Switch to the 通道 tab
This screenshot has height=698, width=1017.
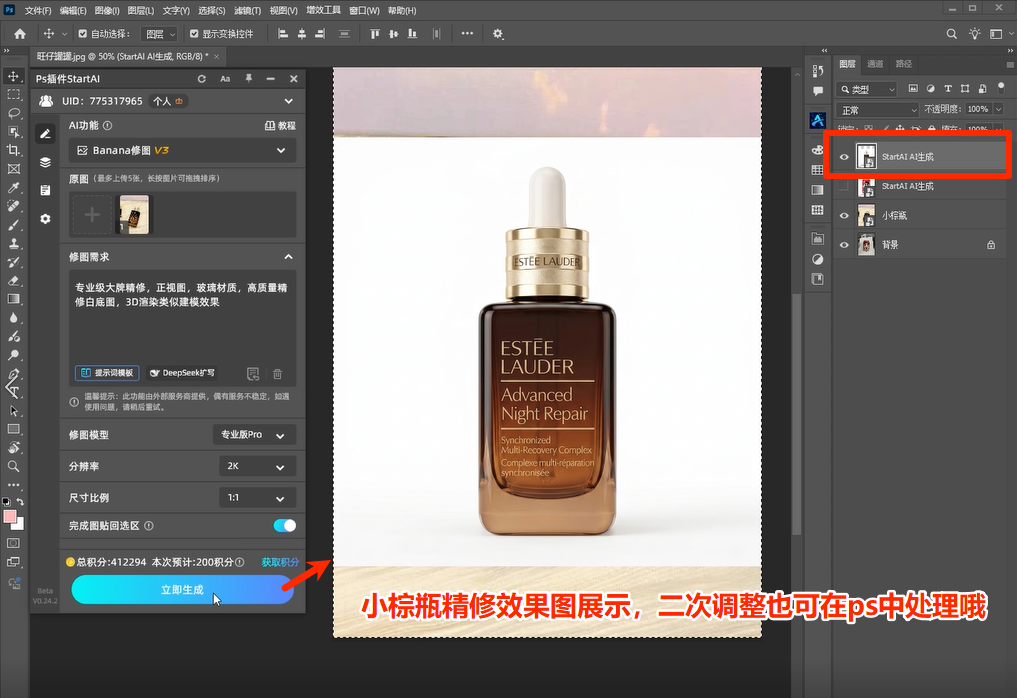pos(875,64)
